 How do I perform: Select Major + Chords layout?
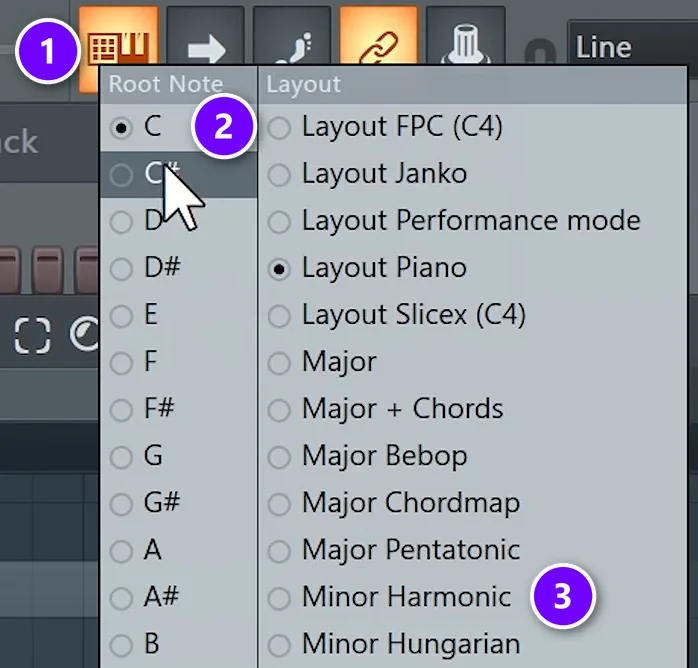pos(473,409)
